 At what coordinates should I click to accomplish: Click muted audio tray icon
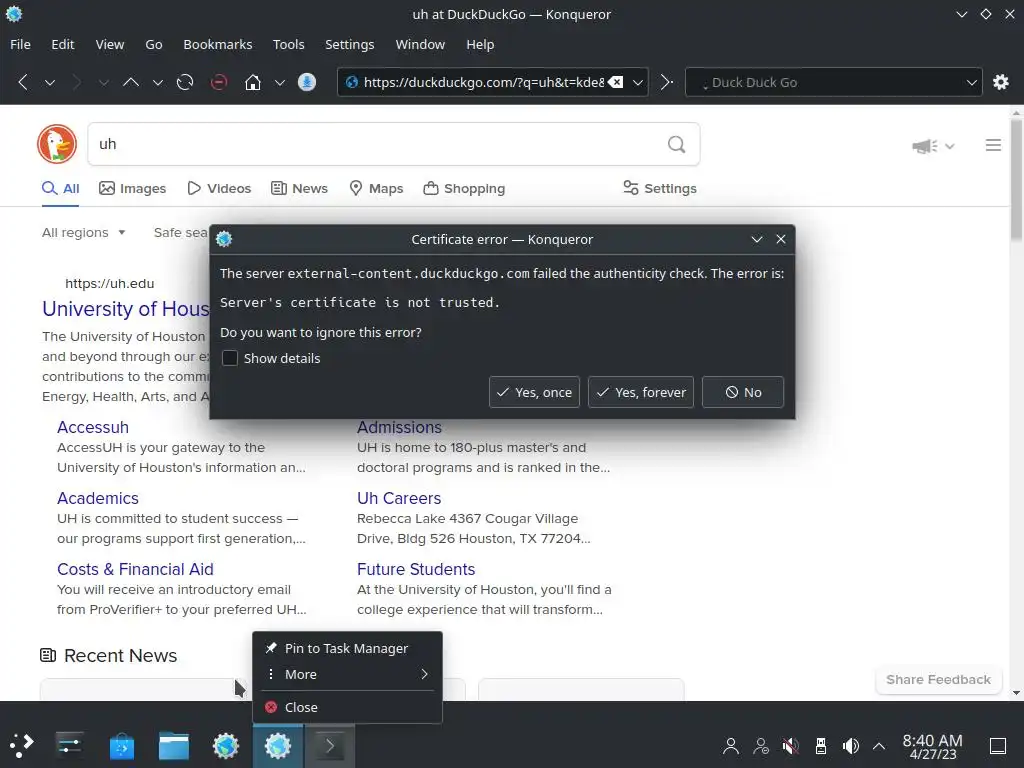pos(791,746)
